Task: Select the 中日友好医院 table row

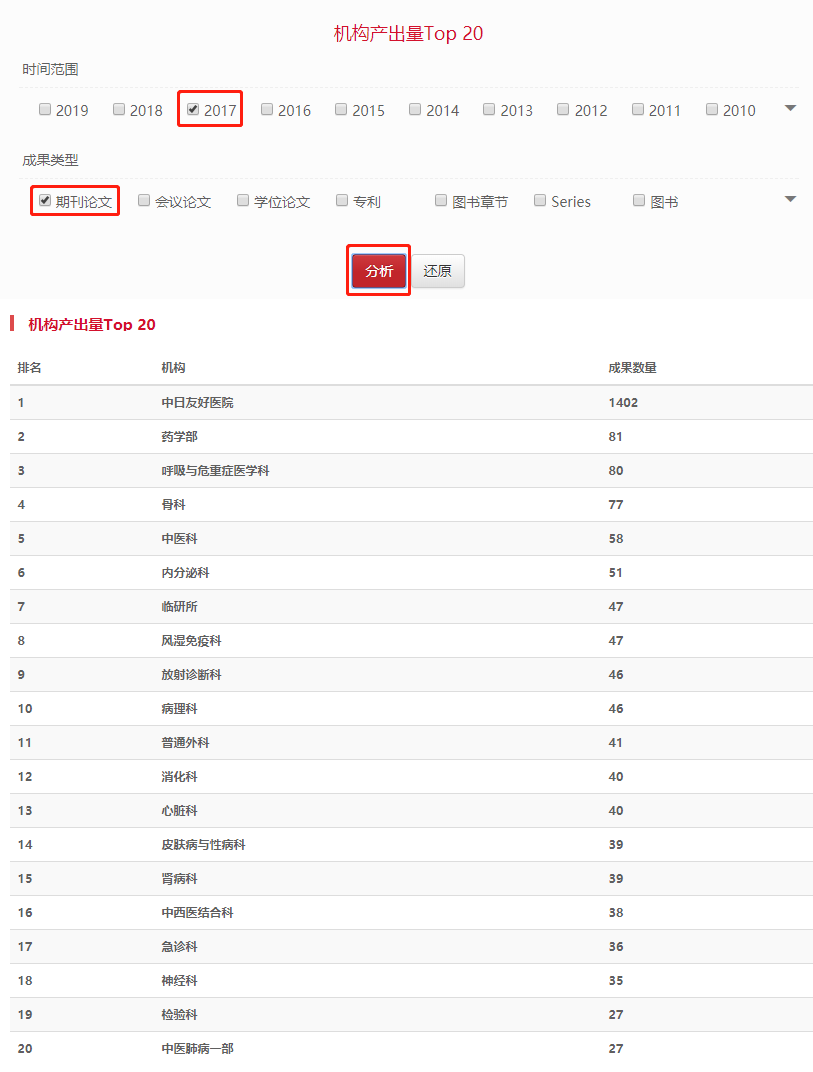Action: [197, 402]
